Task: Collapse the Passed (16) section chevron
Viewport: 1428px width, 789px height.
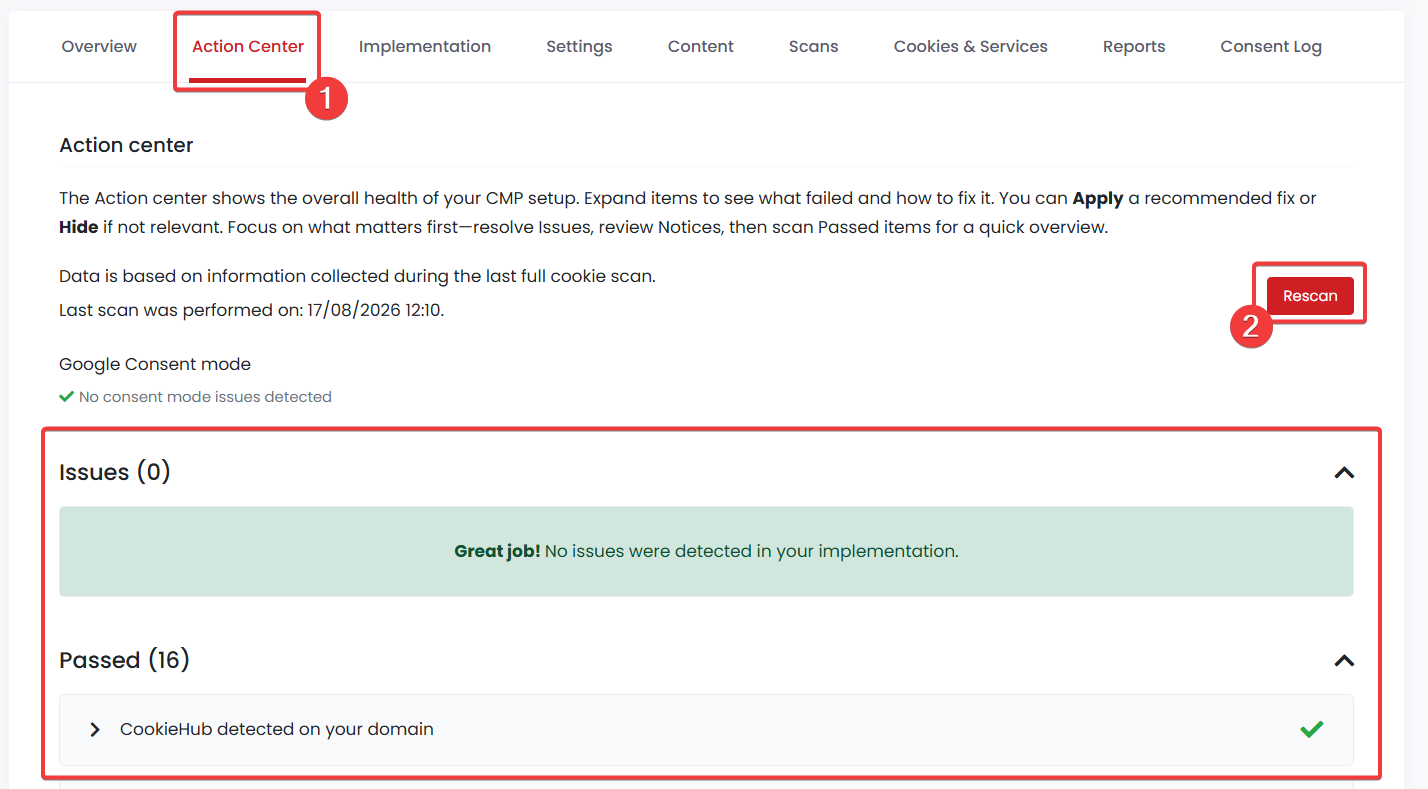Action: (1344, 660)
